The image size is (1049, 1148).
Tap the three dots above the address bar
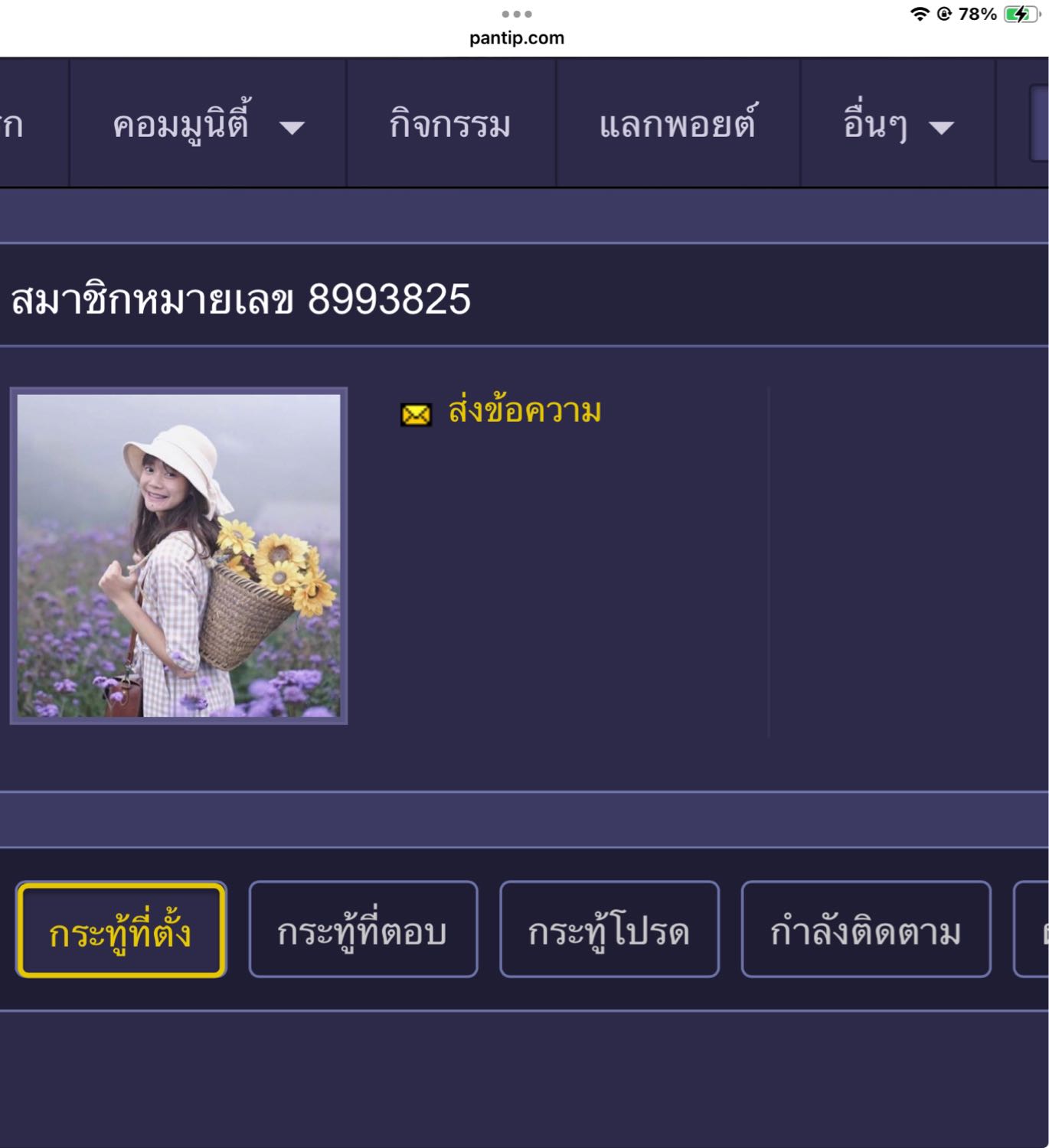(517, 14)
